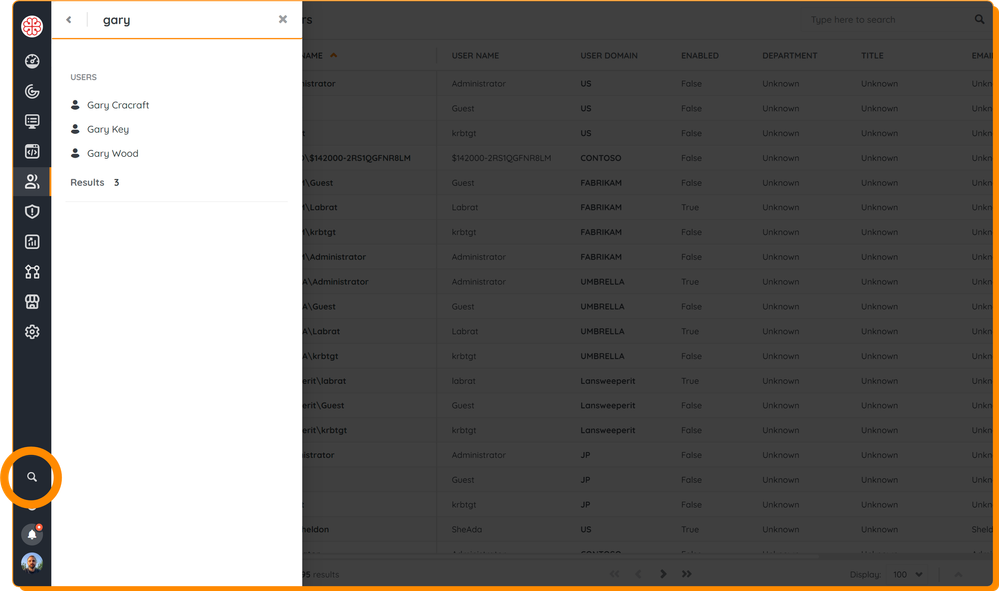Open the Reports chart icon in sidebar
Screen dimensions: 999x591
[x=32, y=242]
